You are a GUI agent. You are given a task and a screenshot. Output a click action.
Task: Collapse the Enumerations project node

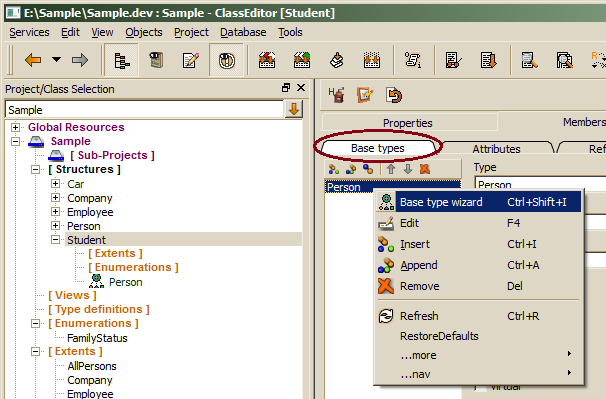tap(36, 323)
